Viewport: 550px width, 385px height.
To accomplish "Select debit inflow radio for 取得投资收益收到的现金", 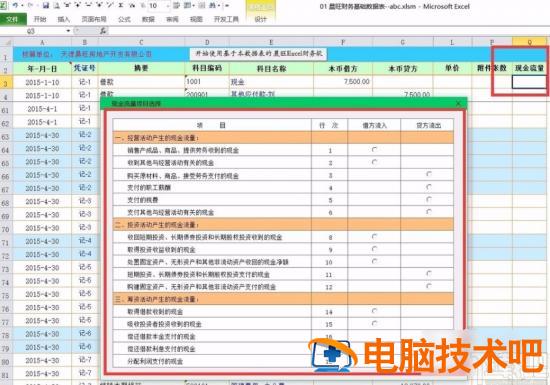I will (x=374, y=249).
